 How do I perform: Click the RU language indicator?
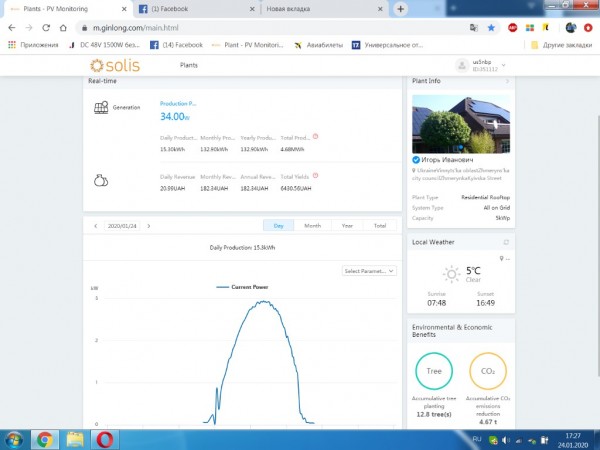[x=477, y=439]
